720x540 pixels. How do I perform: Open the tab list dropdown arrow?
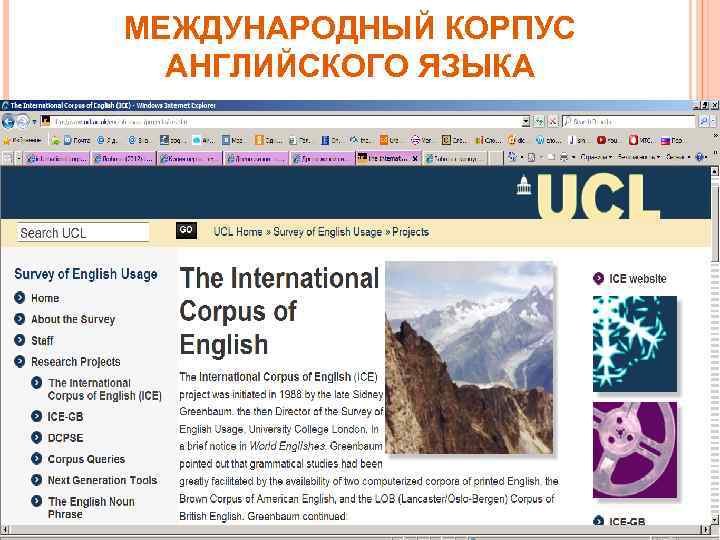(x=19, y=158)
